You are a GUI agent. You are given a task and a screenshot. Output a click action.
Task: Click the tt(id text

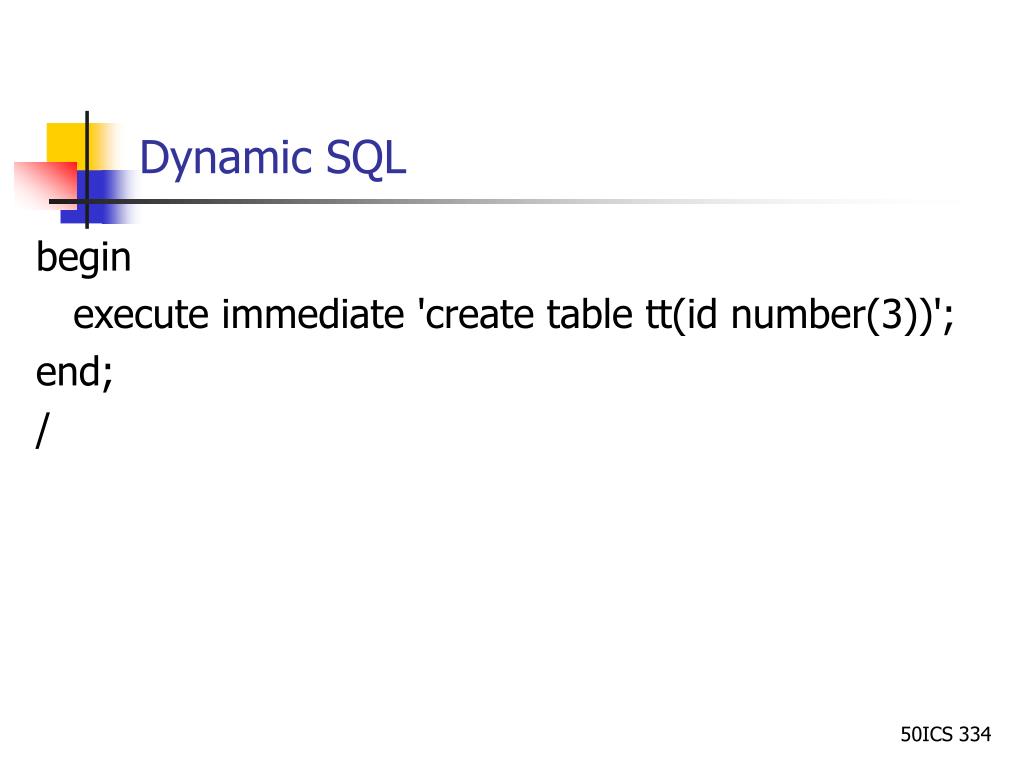click(x=681, y=316)
